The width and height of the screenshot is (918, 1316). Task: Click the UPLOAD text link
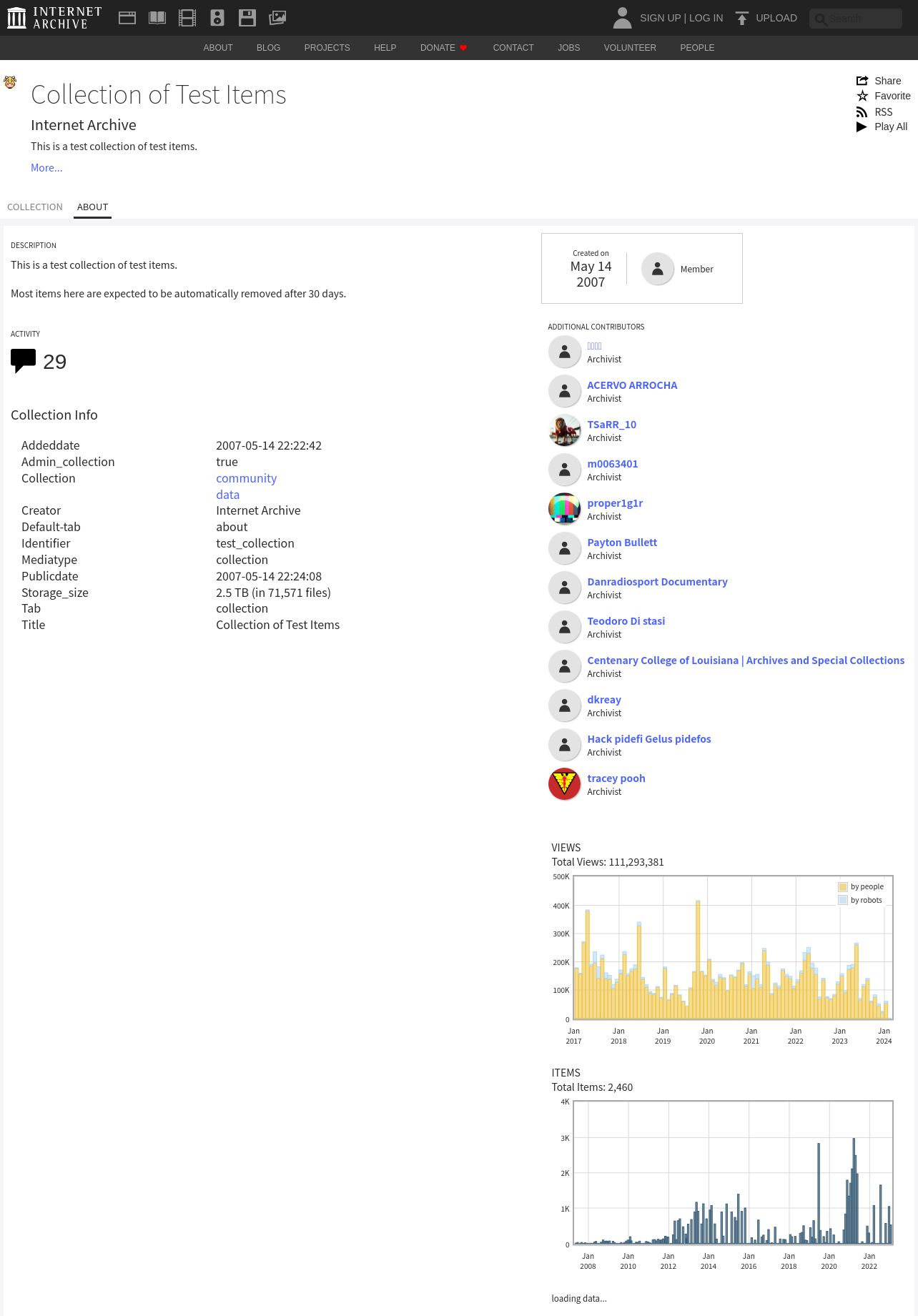776,18
